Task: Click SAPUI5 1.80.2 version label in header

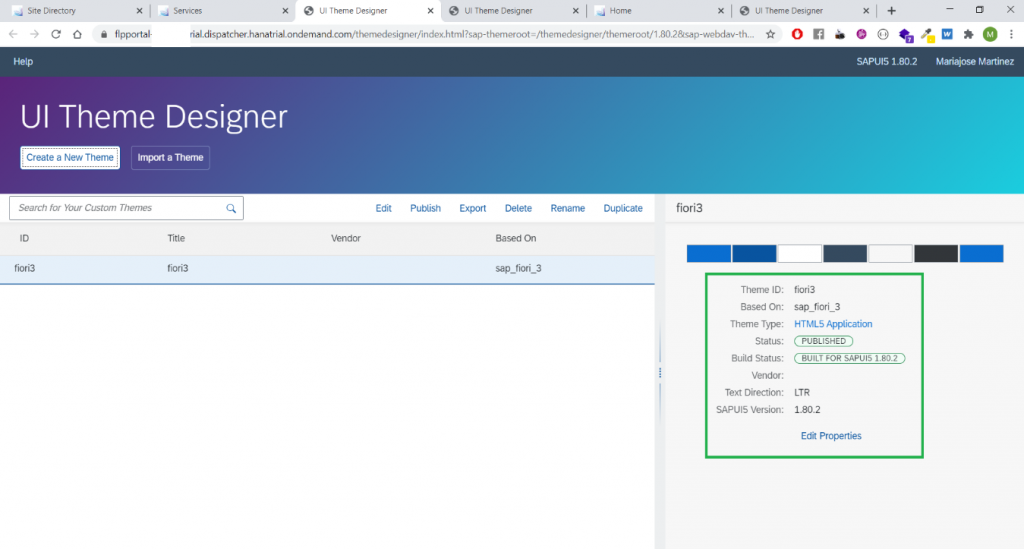Action: (x=886, y=61)
